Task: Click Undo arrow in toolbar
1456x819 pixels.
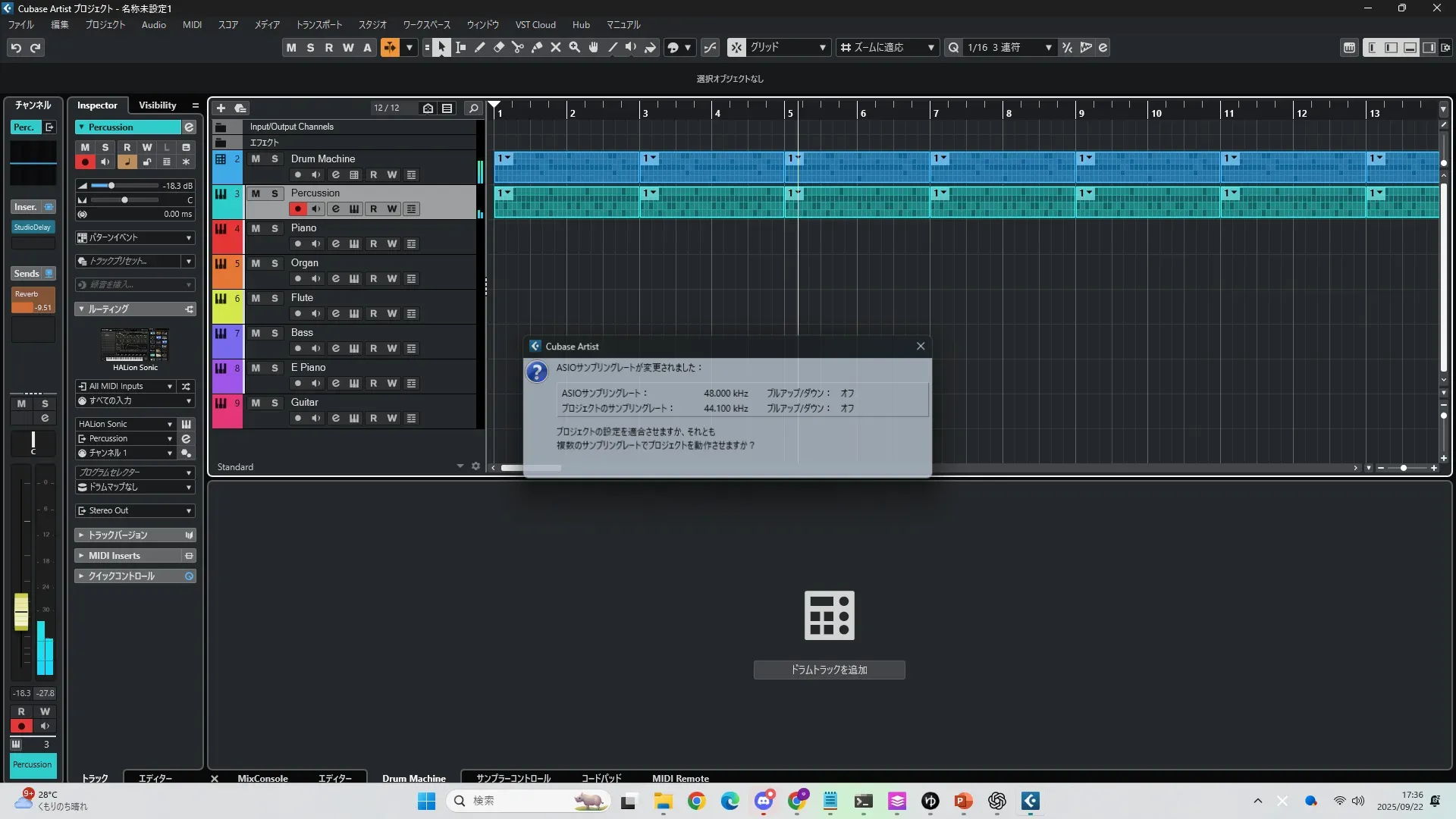Action: (16, 48)
